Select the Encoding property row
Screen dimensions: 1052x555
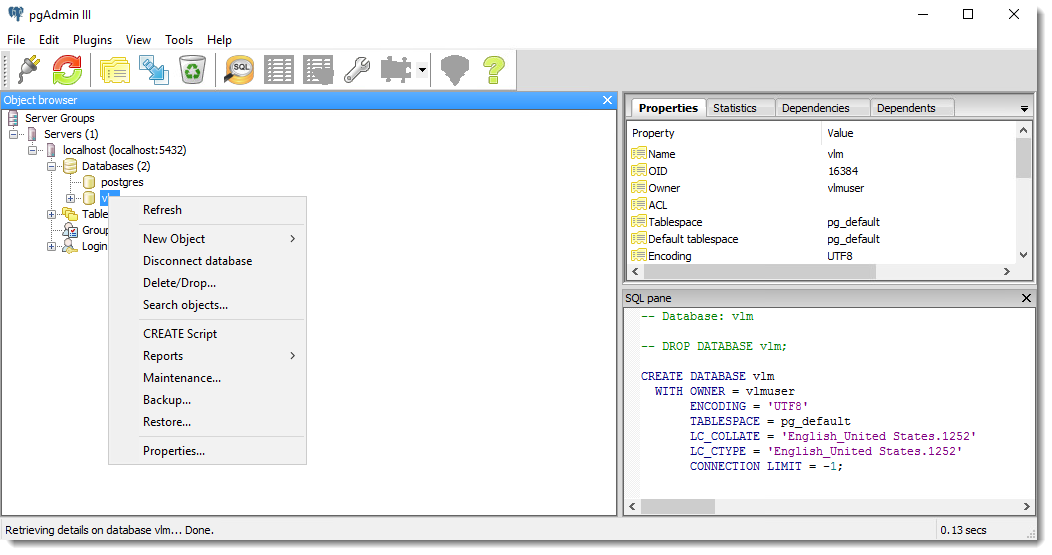tap(823, 256)
